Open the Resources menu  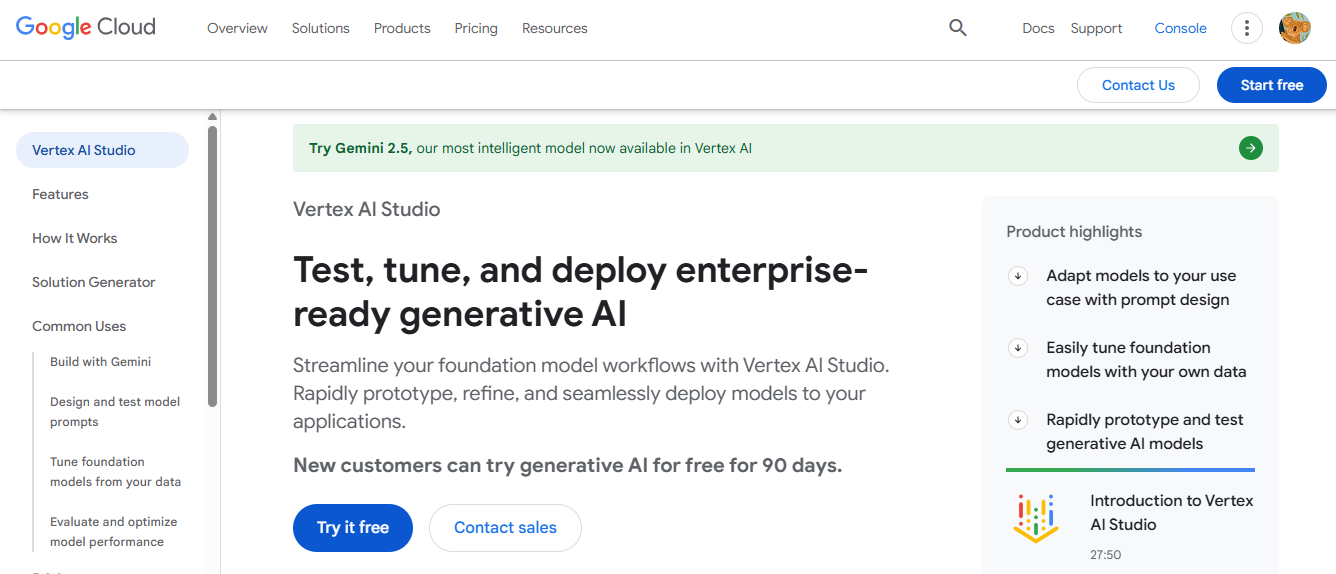(555, 28)
